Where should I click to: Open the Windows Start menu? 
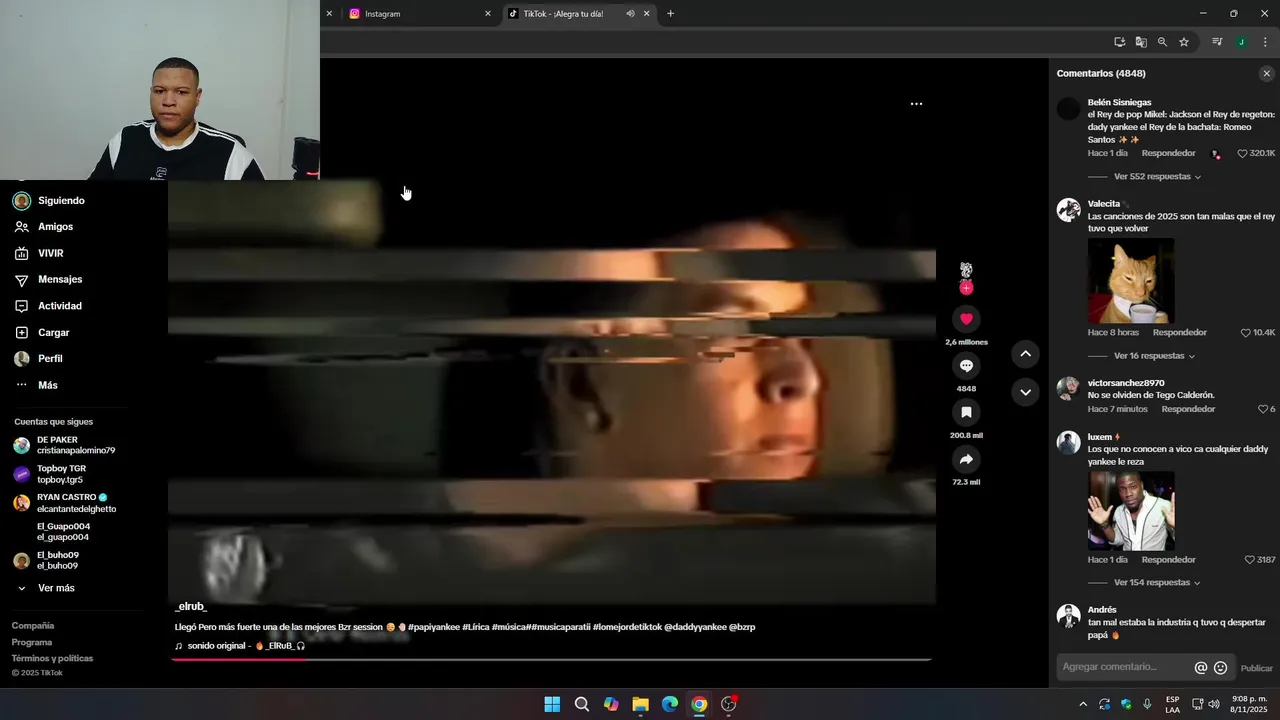(x=552, y=704)
